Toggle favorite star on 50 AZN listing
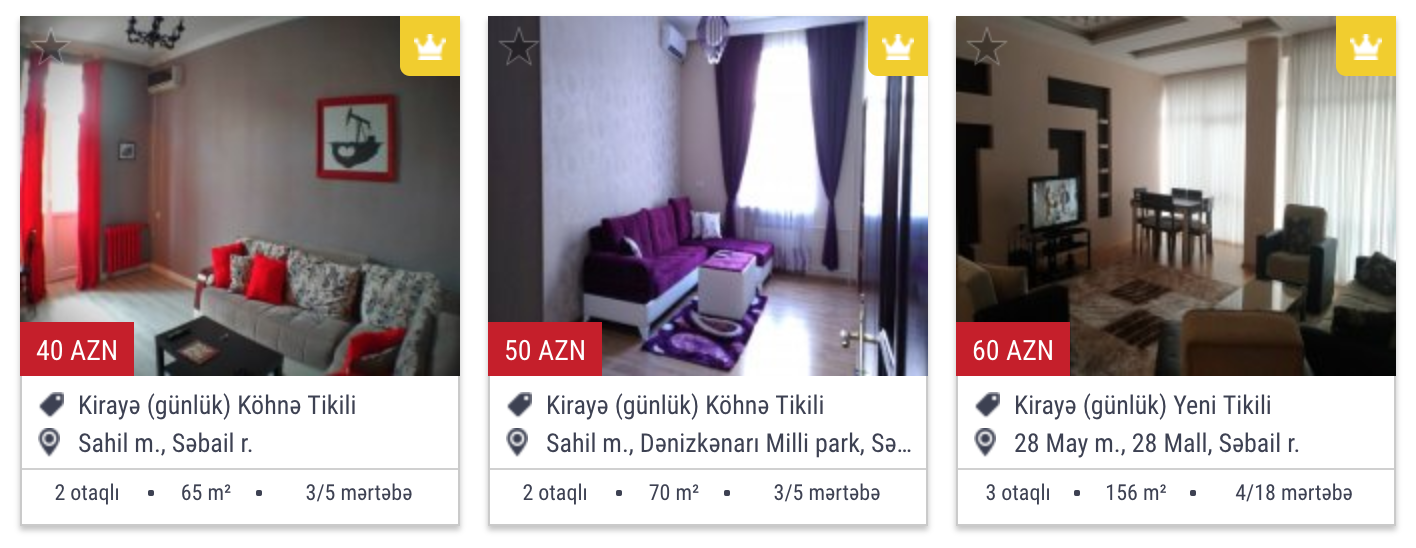The image size is (1416, 548). (x=518, y=47)
